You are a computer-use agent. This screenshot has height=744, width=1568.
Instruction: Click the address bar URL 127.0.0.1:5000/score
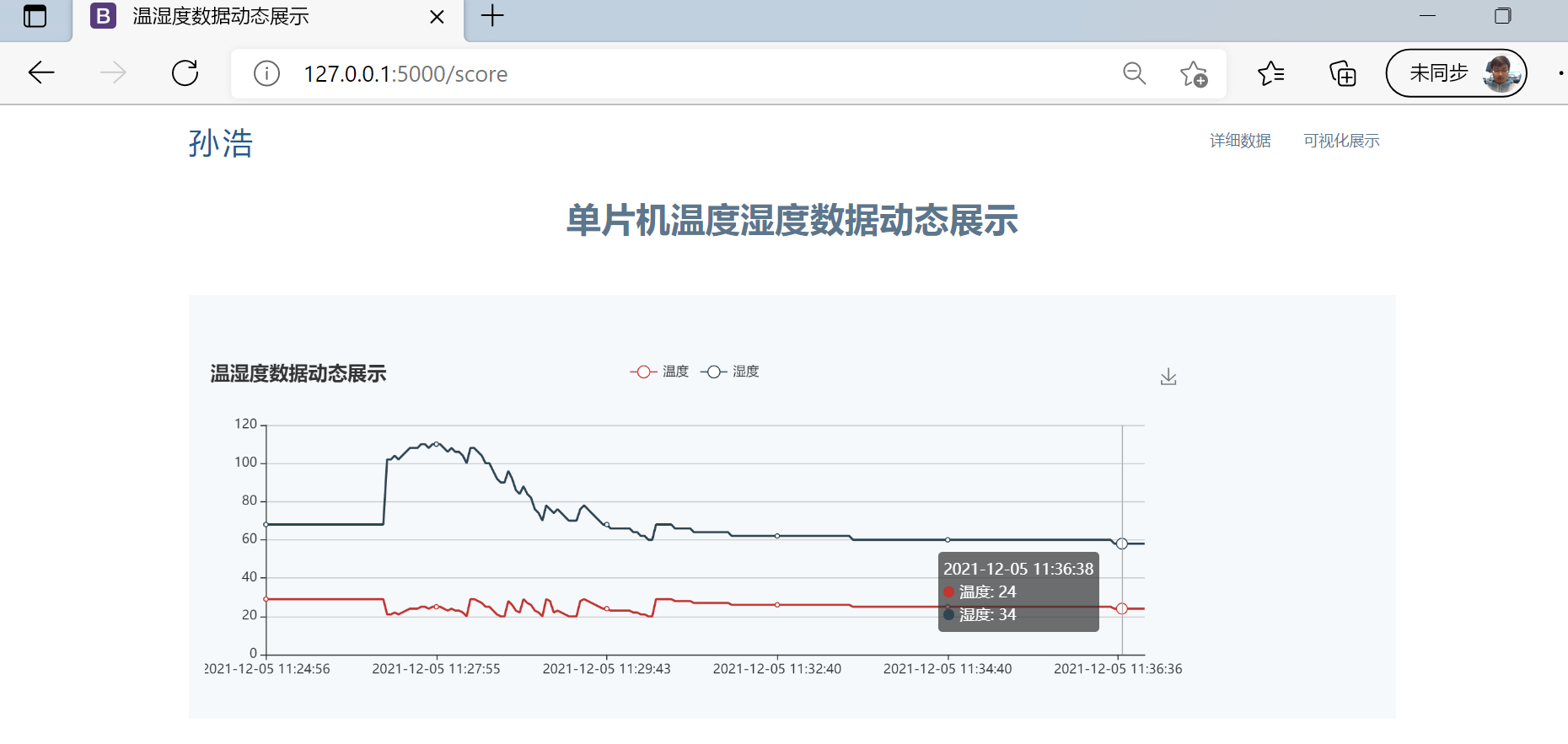[x=405, y=74]
